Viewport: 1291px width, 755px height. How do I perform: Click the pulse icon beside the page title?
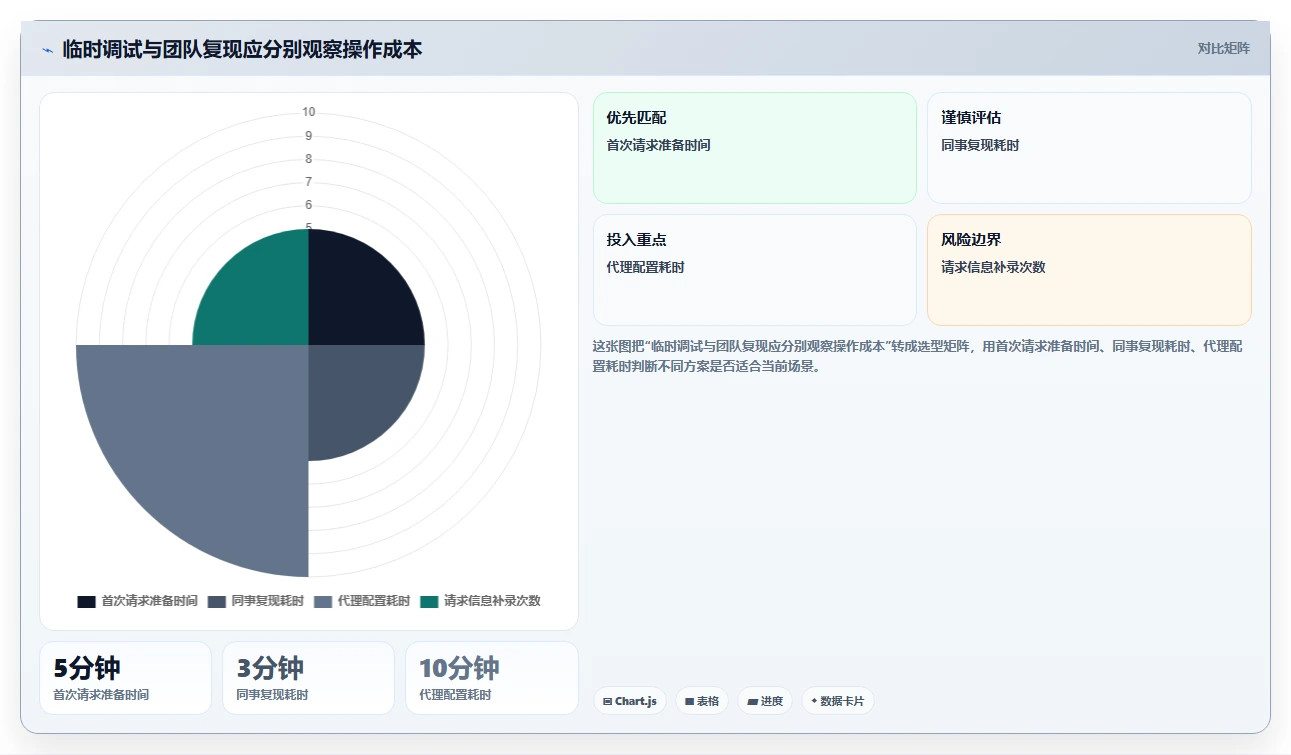(x=47, y=49)
